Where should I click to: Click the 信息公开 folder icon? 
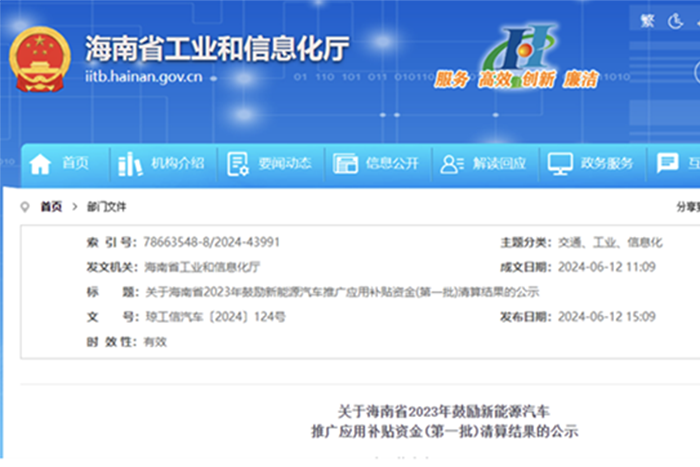pyautogui.click(x=345, y=164)
